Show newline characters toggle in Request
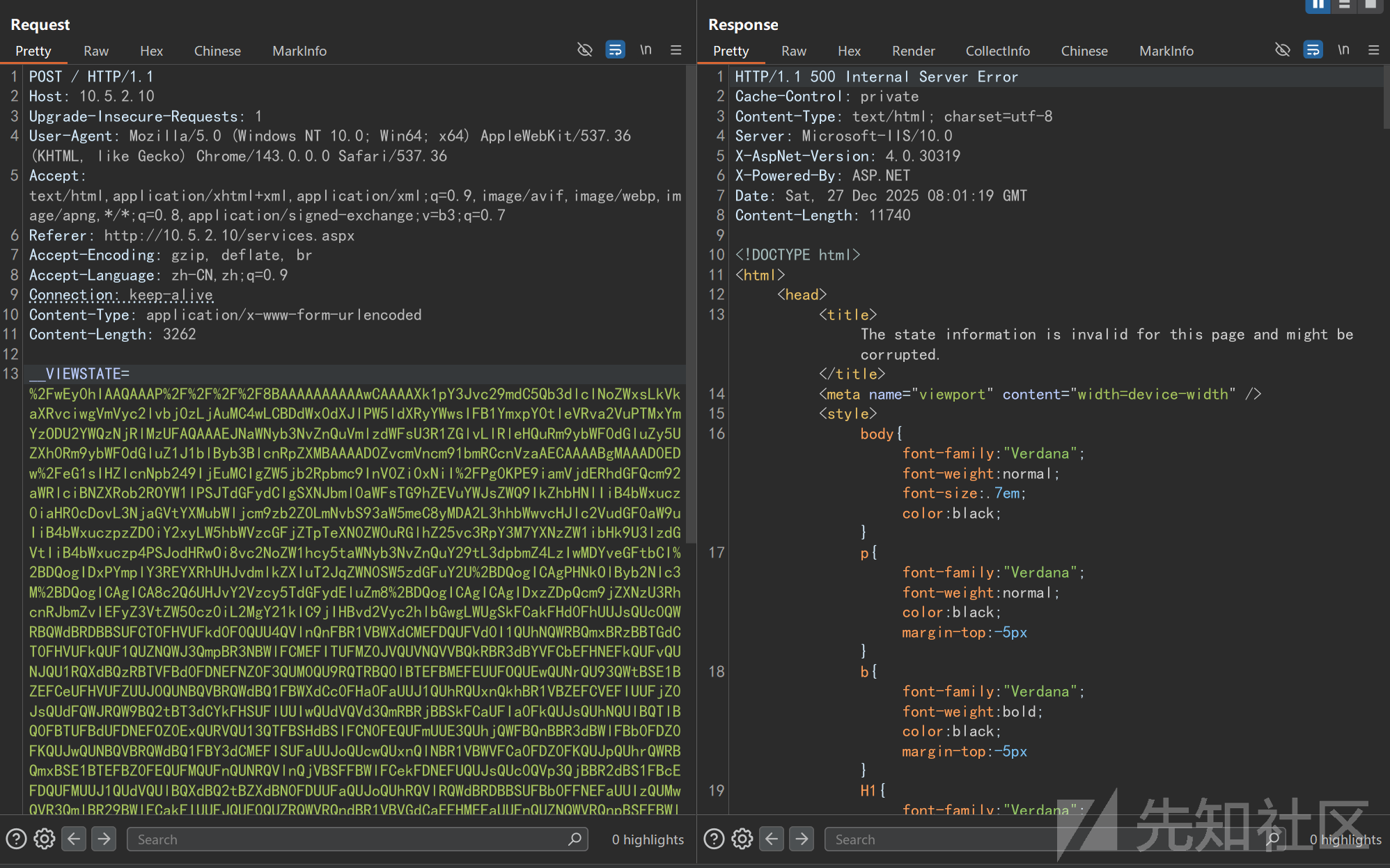 tap(646, 50)
